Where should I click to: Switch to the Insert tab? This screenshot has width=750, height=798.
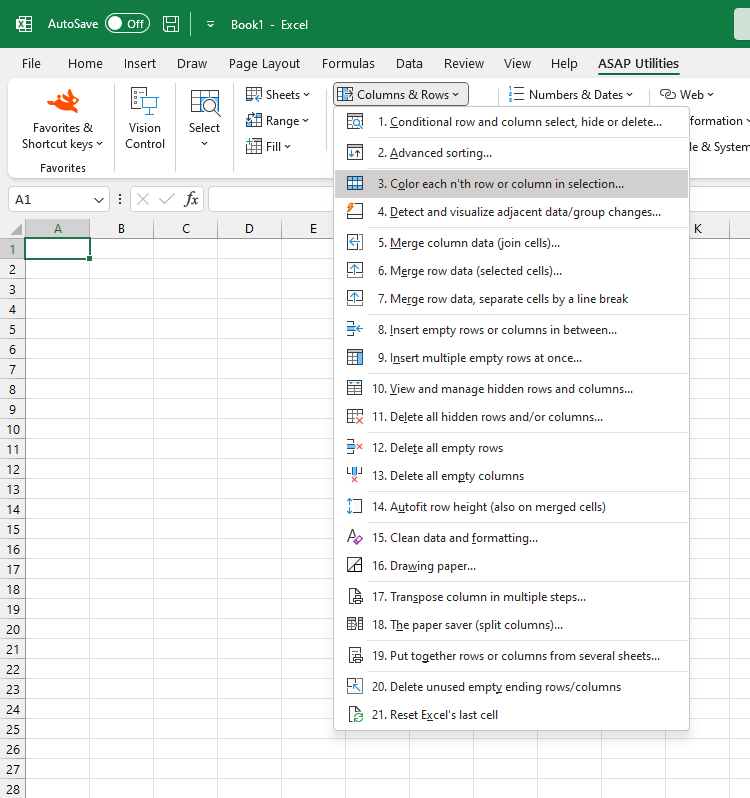[x=140, y=64]
